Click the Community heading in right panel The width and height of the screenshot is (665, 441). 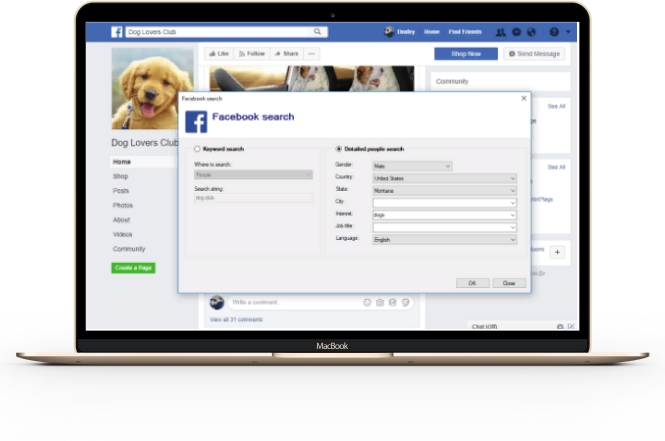tap(452, 81)
